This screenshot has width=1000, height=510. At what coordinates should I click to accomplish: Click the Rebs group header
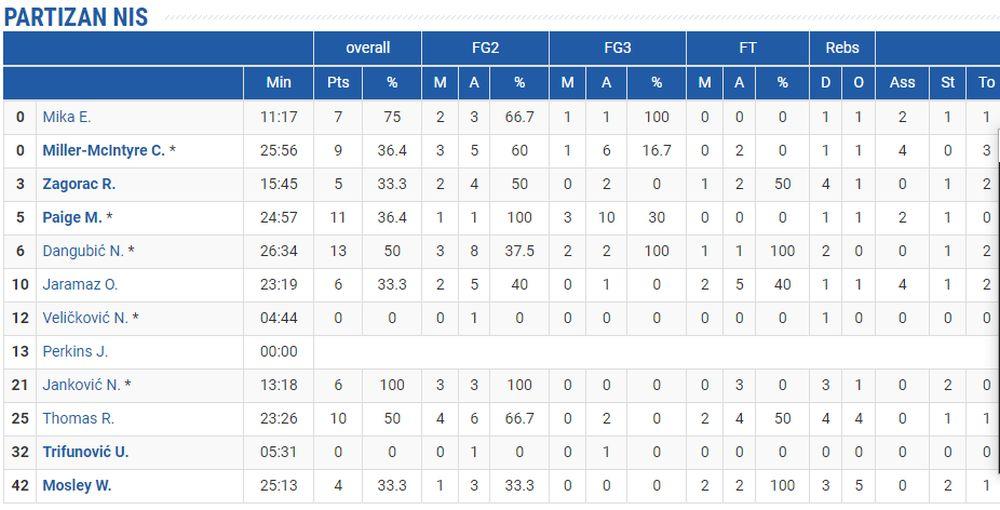point(842,48)
